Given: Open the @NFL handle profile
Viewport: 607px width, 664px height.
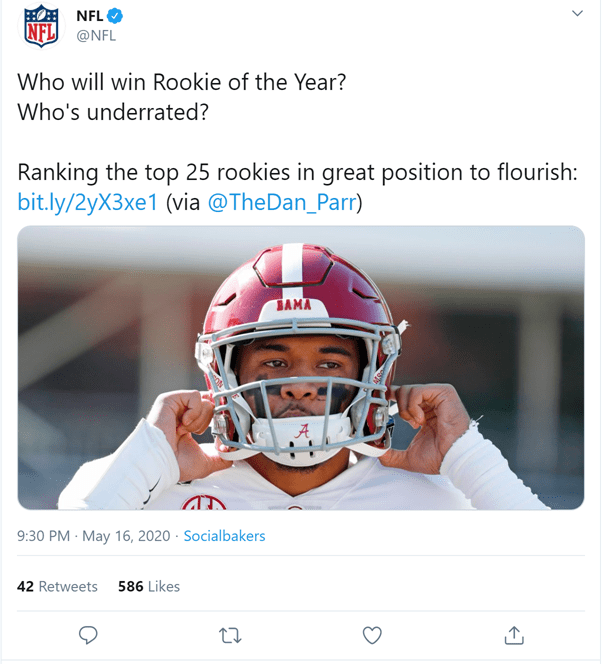Looking at the screenshot, I should (x=96, y=36).
